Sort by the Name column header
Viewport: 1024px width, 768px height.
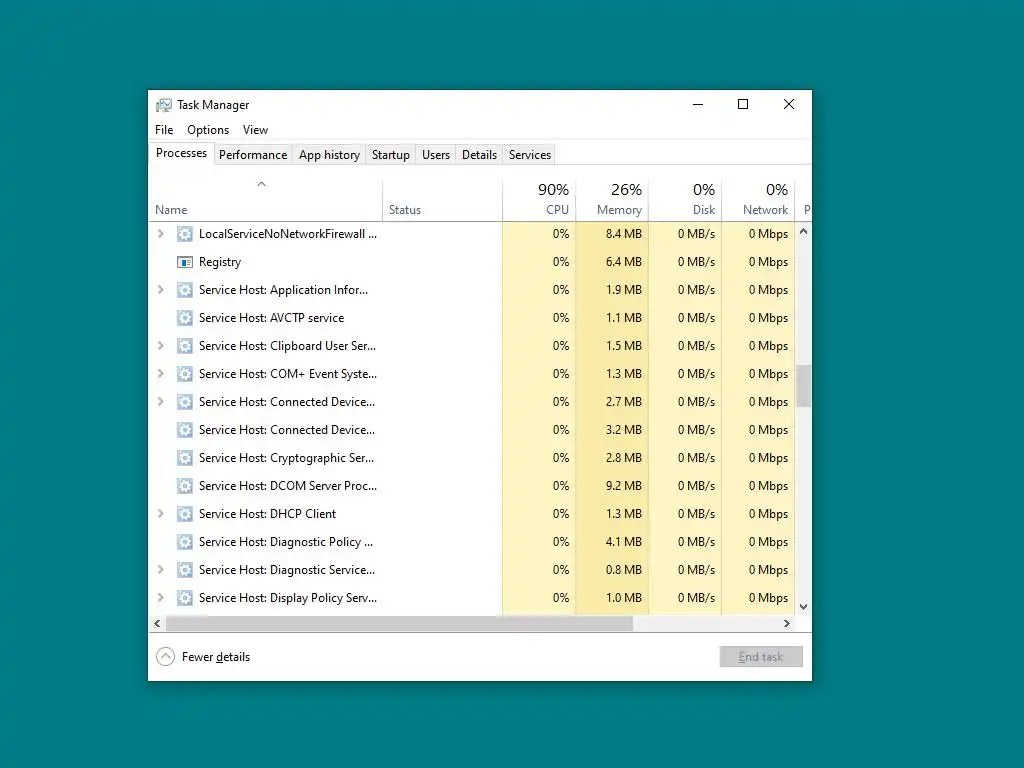click(266, 201)
